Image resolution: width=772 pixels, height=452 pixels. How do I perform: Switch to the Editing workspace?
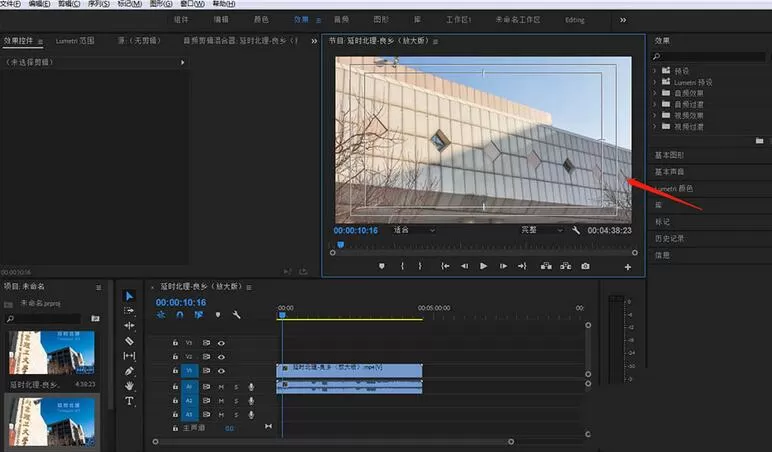point(575,20)
